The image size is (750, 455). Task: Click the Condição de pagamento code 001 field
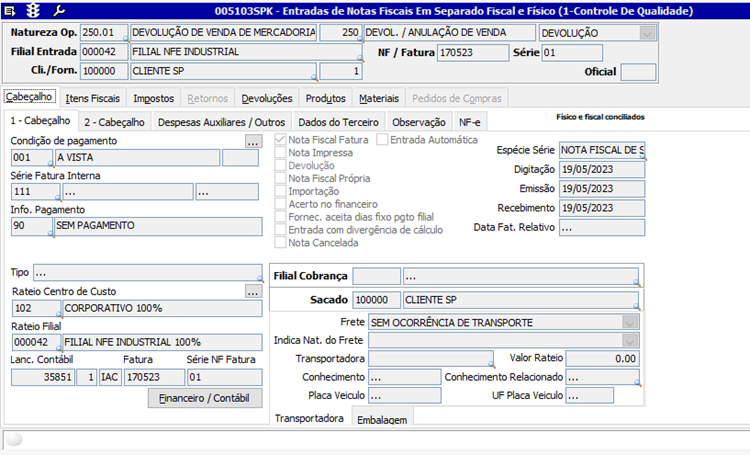(32, 157)
